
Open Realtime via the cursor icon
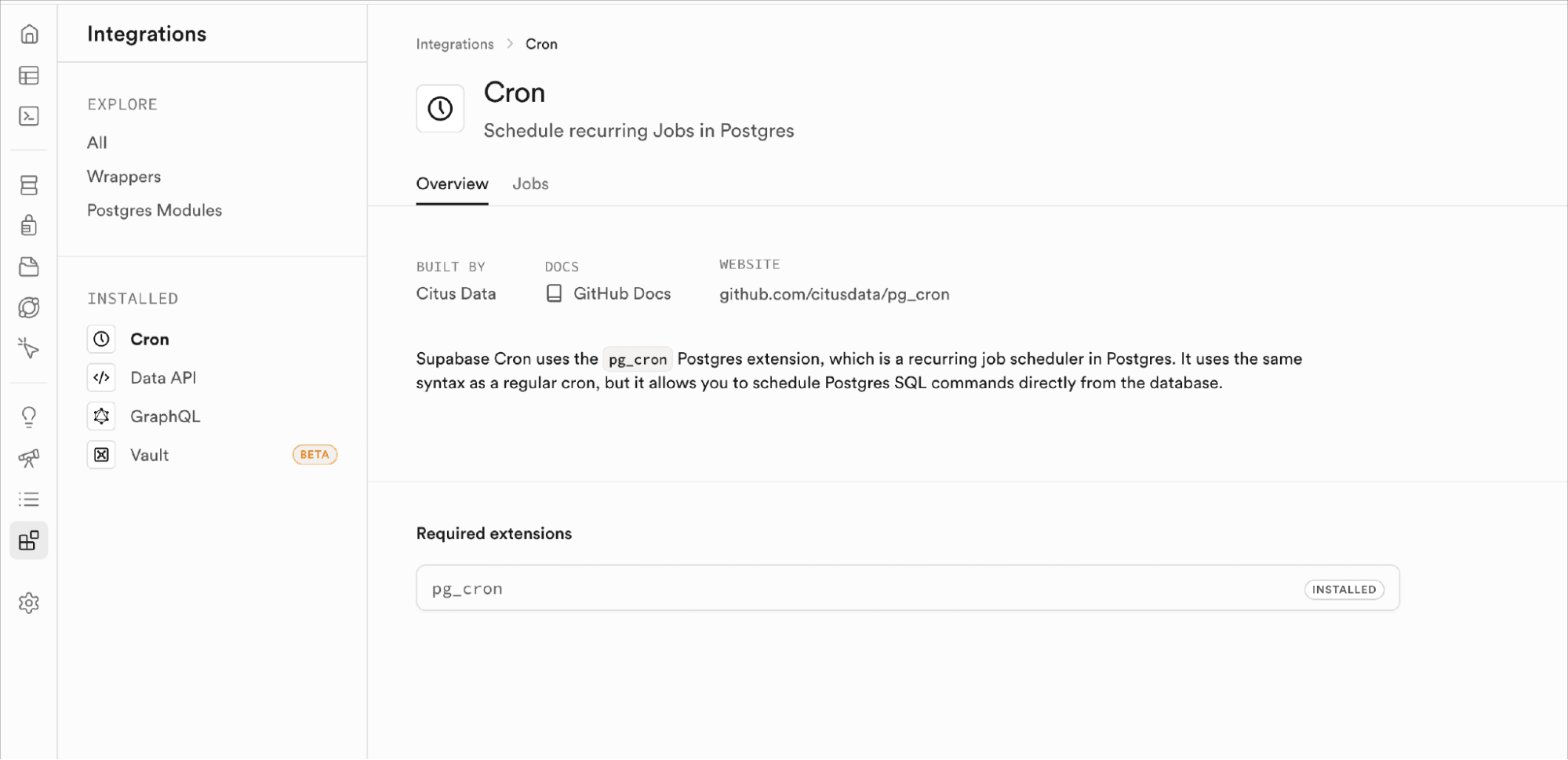(29, 349)
